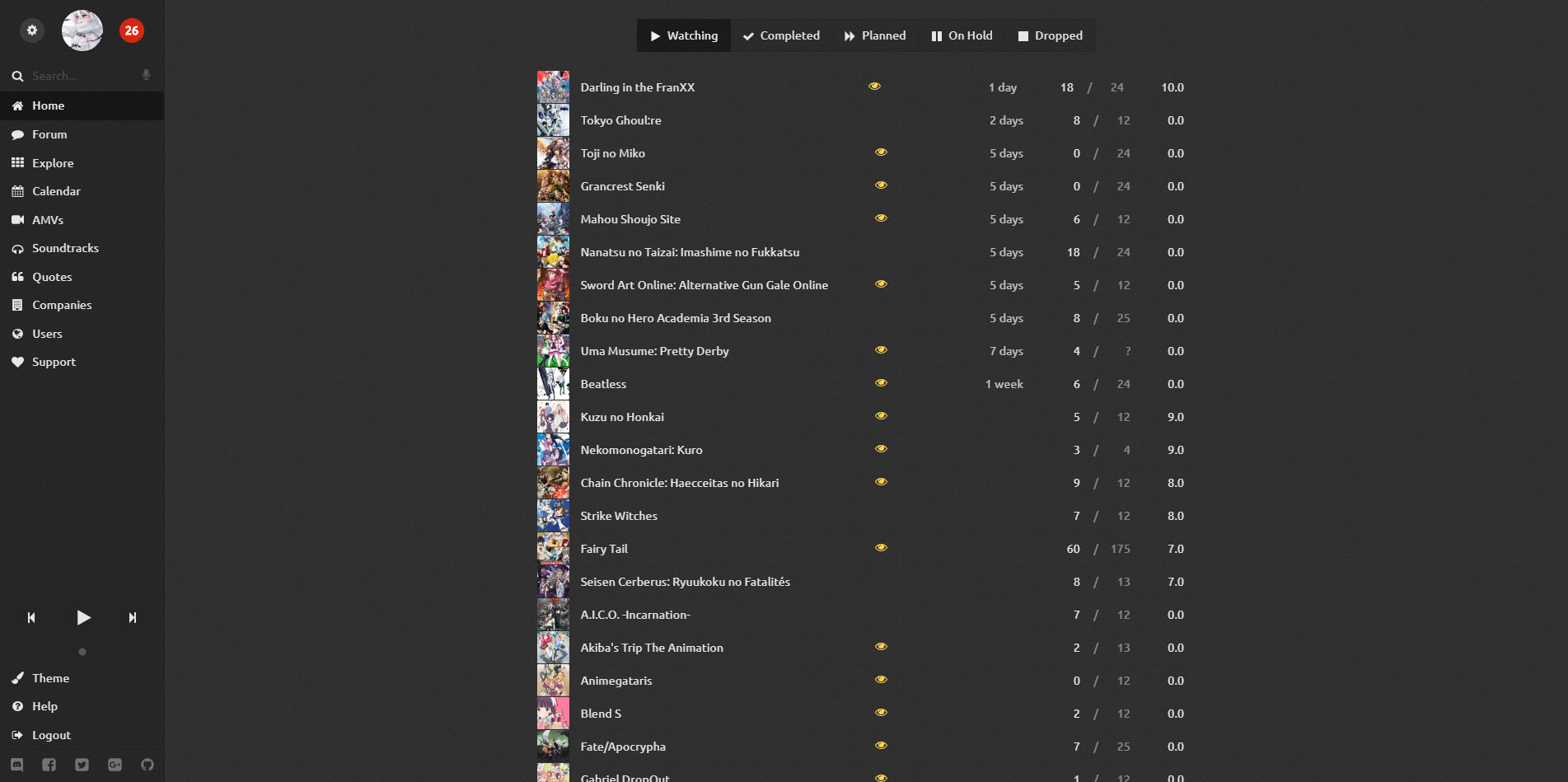Open Calendar from sidebar
This screenshot has width=1568, height=782.
82,191
